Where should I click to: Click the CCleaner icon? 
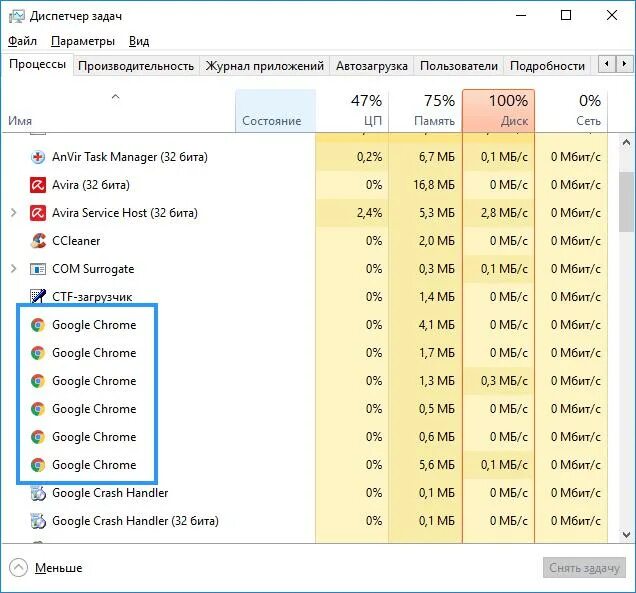pos(38,241)
